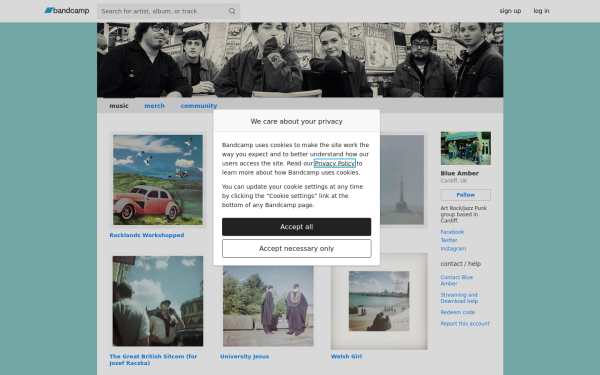Open the Welsh Girl album cover

point(379,301)
